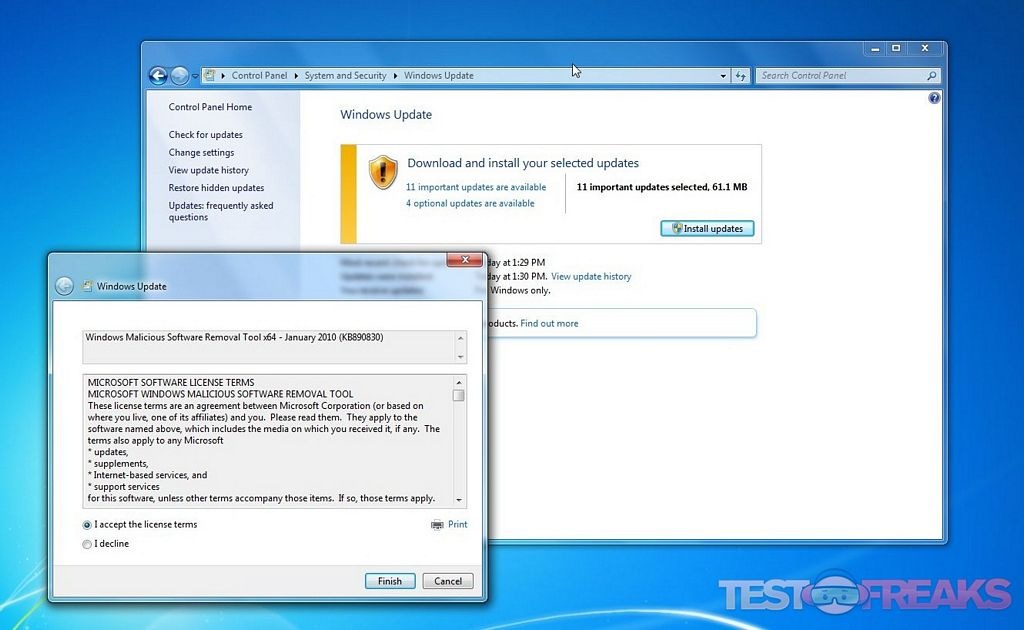Expand the chevron before Control Panel breadcrumb
This screenshot has height=630, width=1024.
(x=223, y=76)
